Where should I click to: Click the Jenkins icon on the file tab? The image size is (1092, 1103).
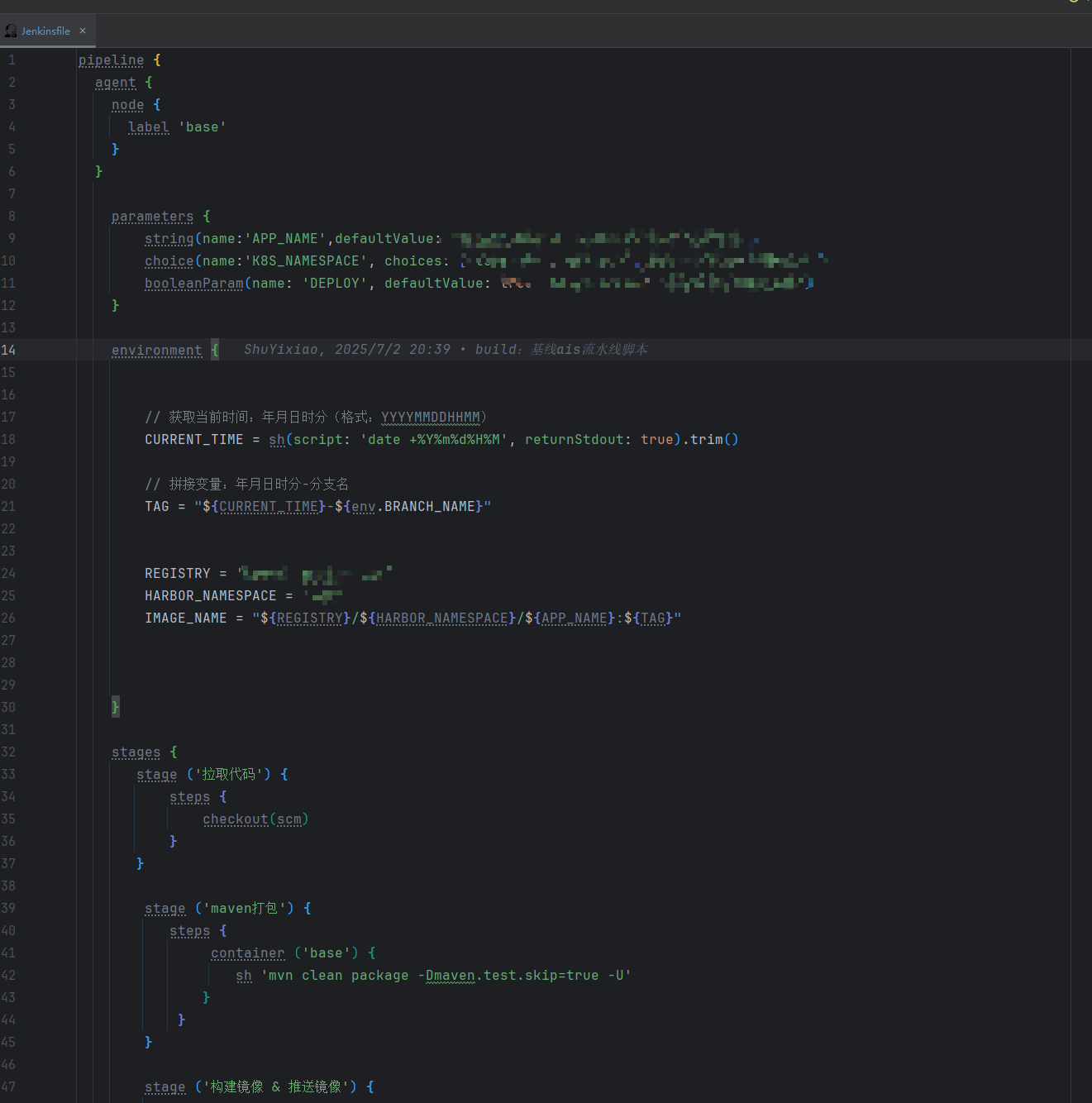[11, 31]
